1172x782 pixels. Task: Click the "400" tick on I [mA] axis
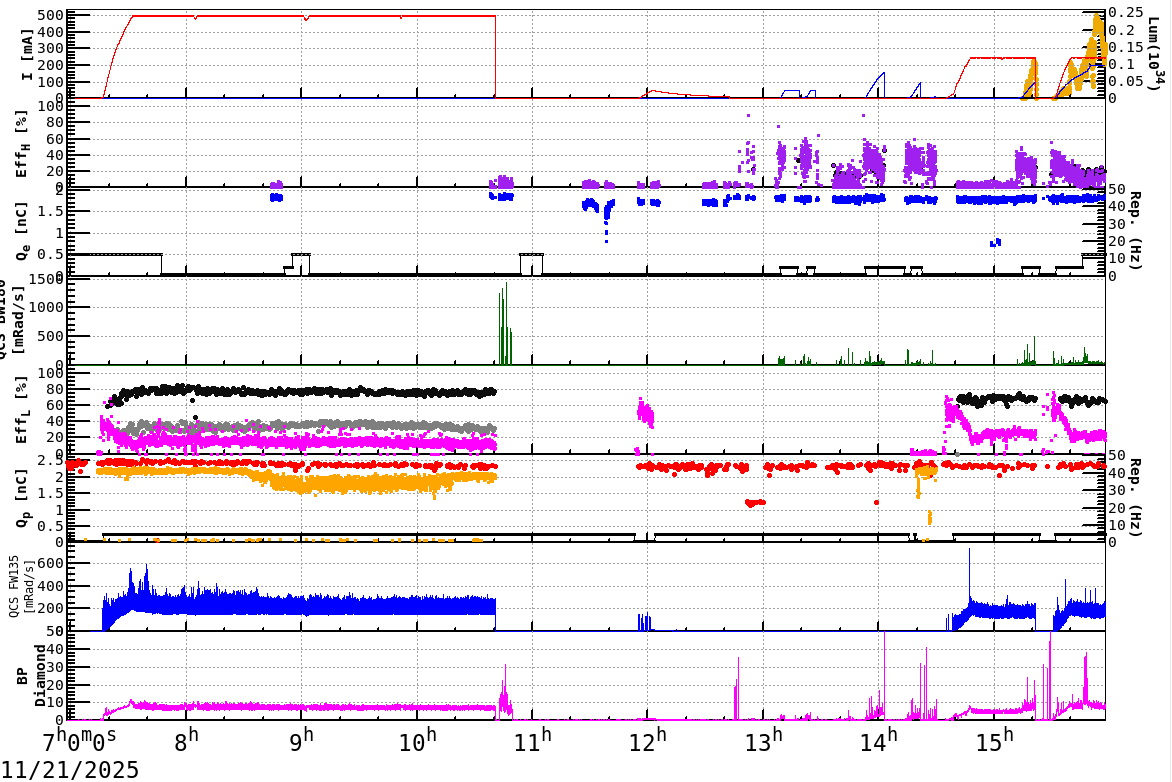(x=50, y=31)
